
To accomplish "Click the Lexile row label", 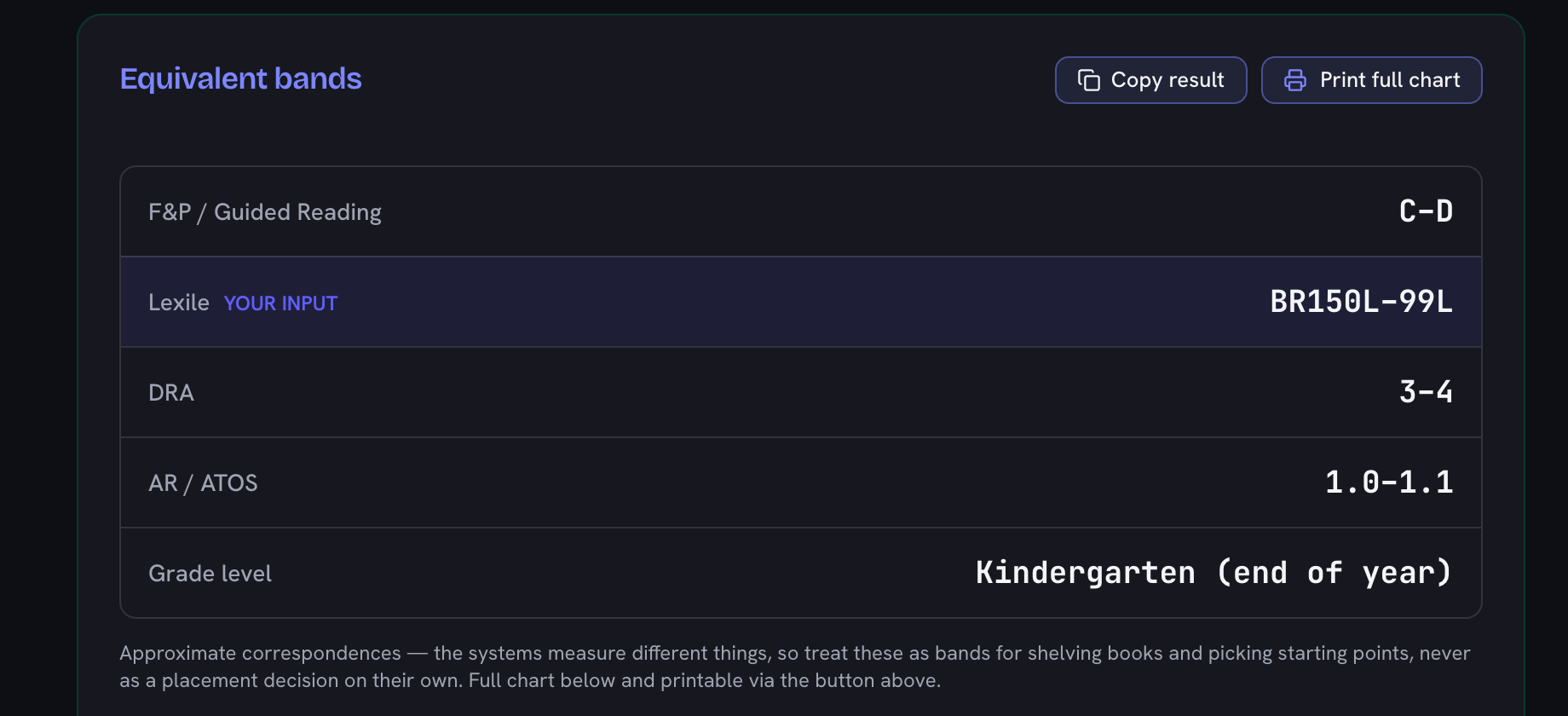I will click(x=179, y=303).
